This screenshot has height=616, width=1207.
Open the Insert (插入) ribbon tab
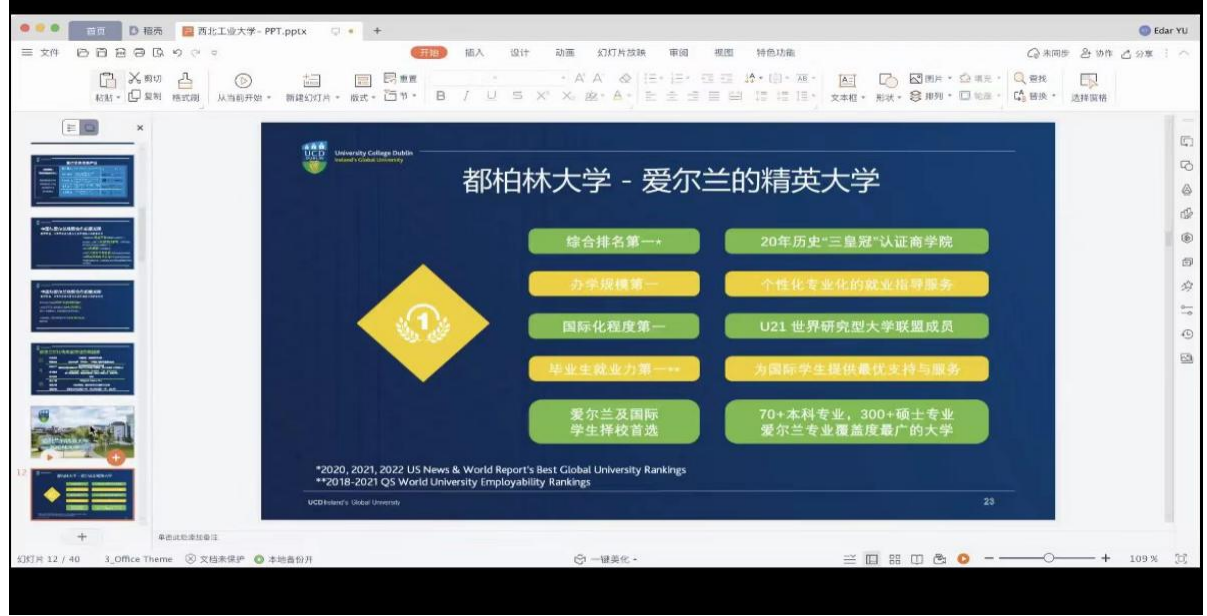474,53
